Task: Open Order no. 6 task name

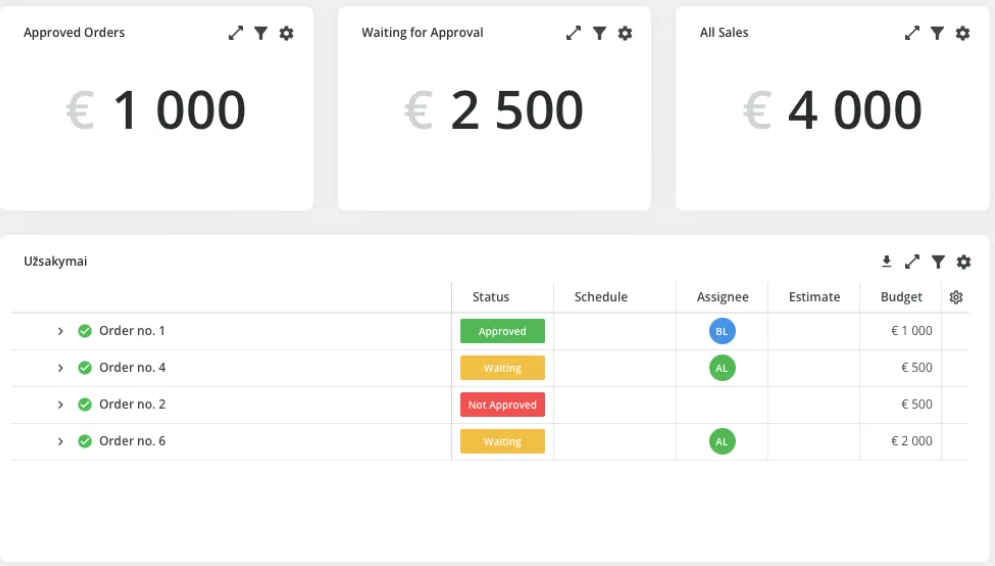Action: [x=132, y=441]
